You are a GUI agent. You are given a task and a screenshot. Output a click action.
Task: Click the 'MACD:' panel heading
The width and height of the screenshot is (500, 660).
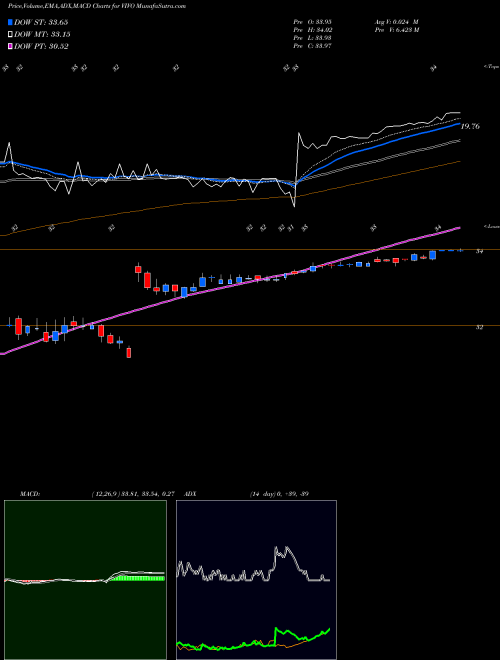pos(30,494)
